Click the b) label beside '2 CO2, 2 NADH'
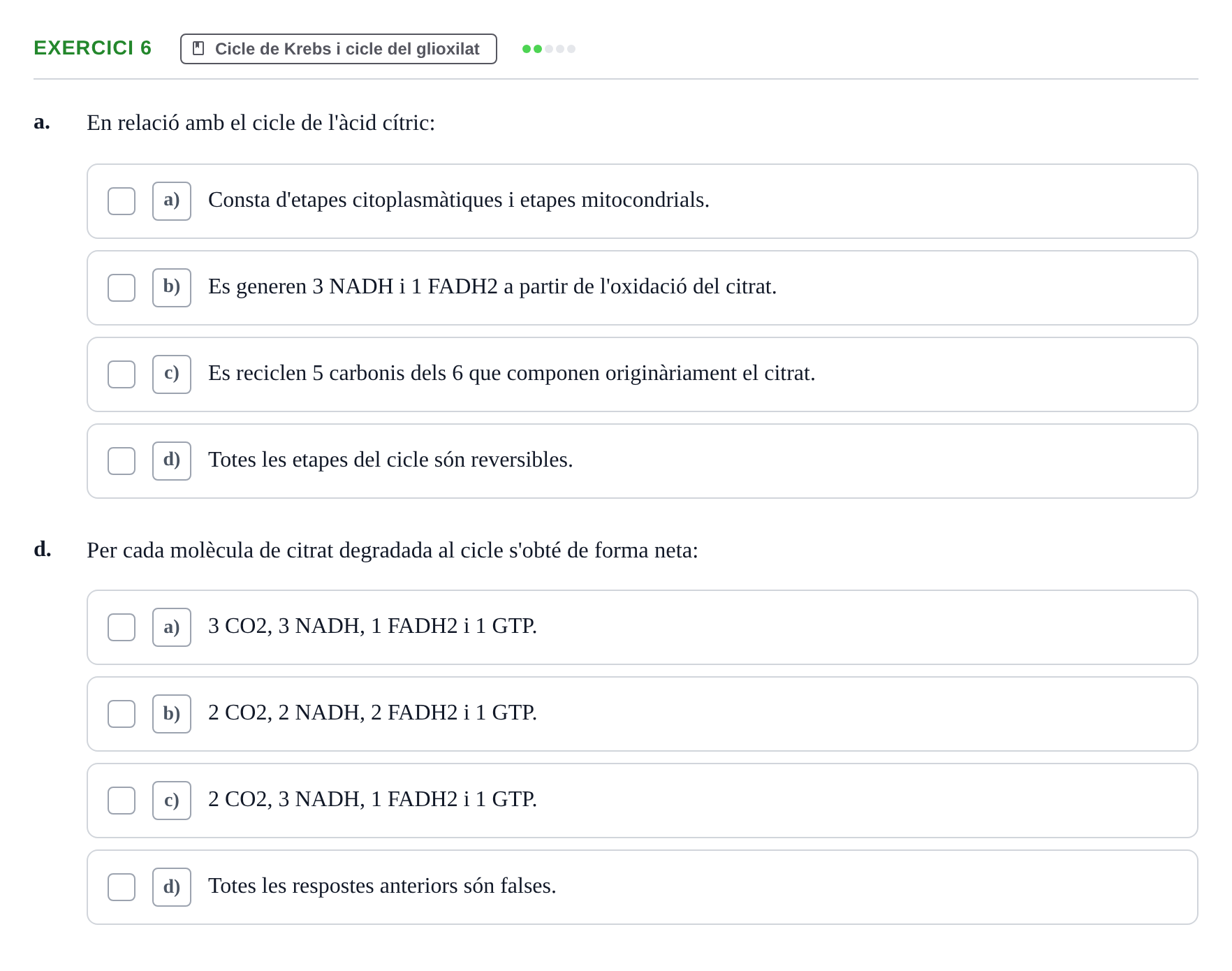Screen dimensions: 1232x971 coord(172,714)
